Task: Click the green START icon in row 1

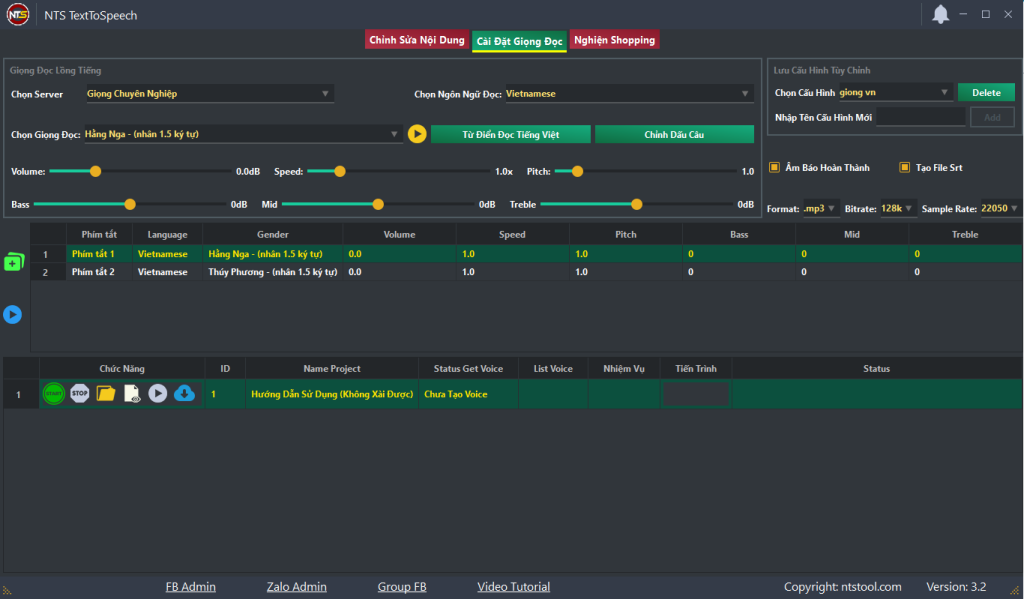Action: point(53,394)
